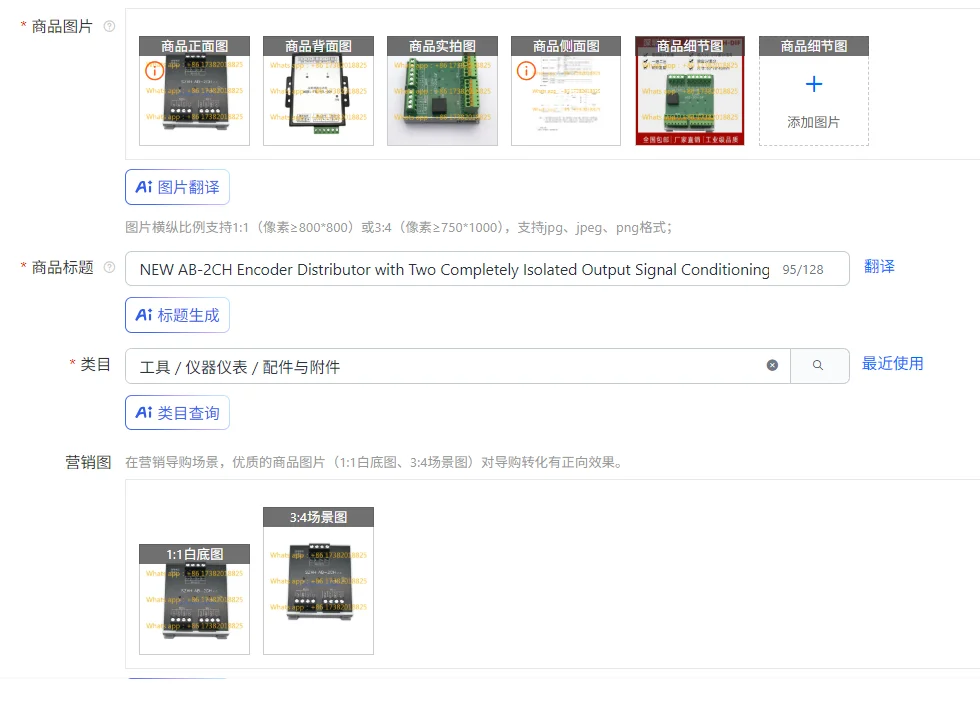Open the 类目 selection field 工具/仪器仪表
Viewport: 980px width, 719px height.
[x=458, y=366]
